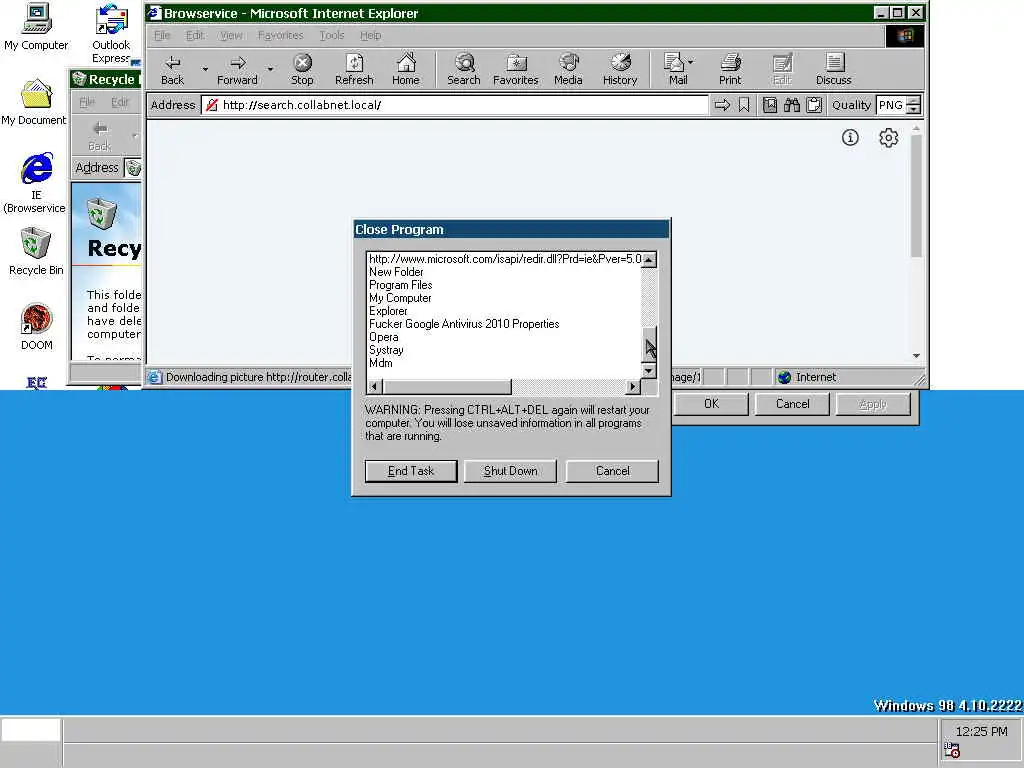Open the Favorites menu

[x=280, y=35]
